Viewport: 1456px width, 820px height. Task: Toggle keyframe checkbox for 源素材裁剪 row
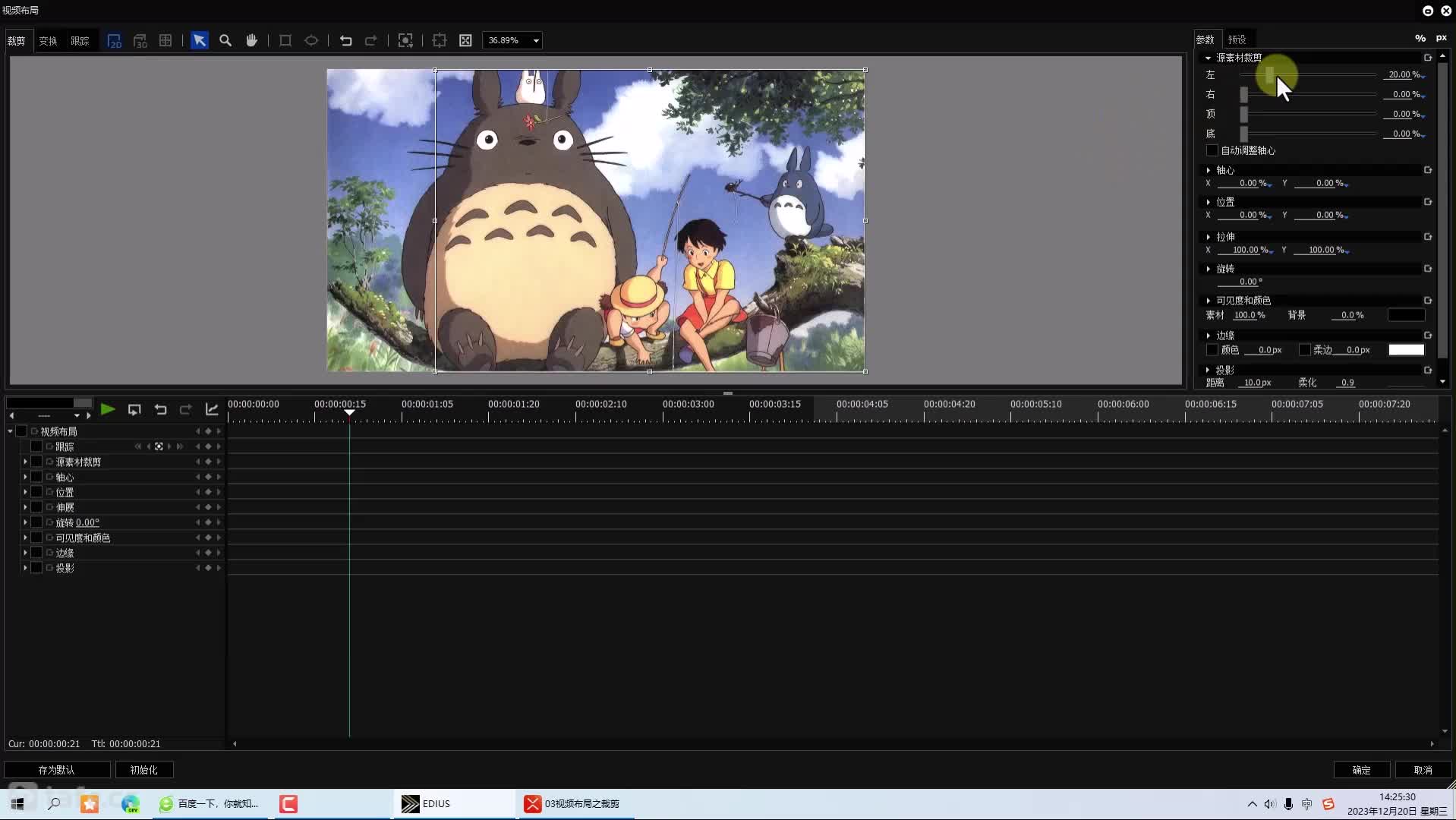(x=36, y=462)
